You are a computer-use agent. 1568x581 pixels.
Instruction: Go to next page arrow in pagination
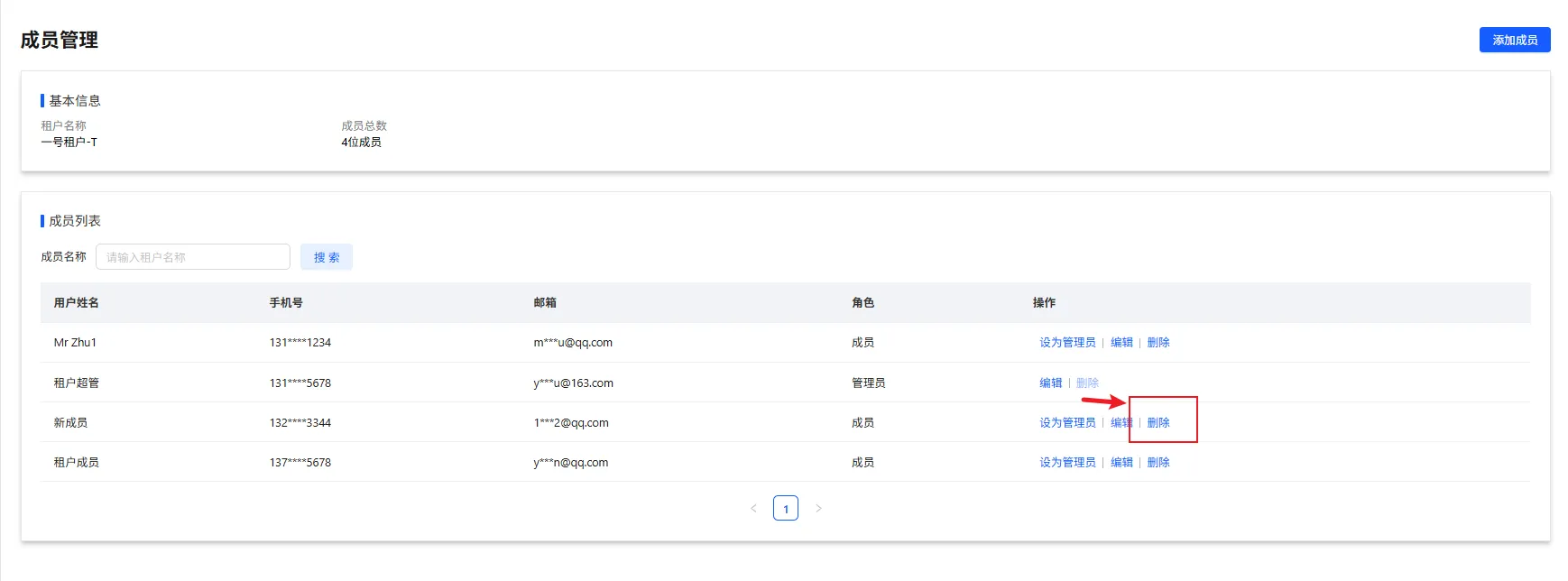pyautogui.click(x=818, y=509)
